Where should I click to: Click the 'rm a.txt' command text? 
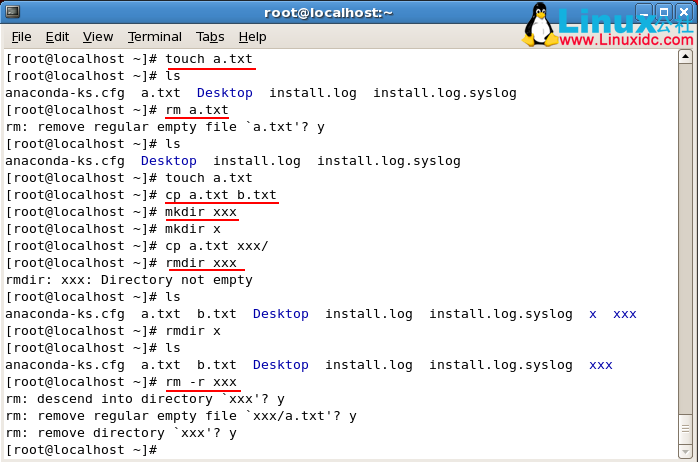point(197,109)
